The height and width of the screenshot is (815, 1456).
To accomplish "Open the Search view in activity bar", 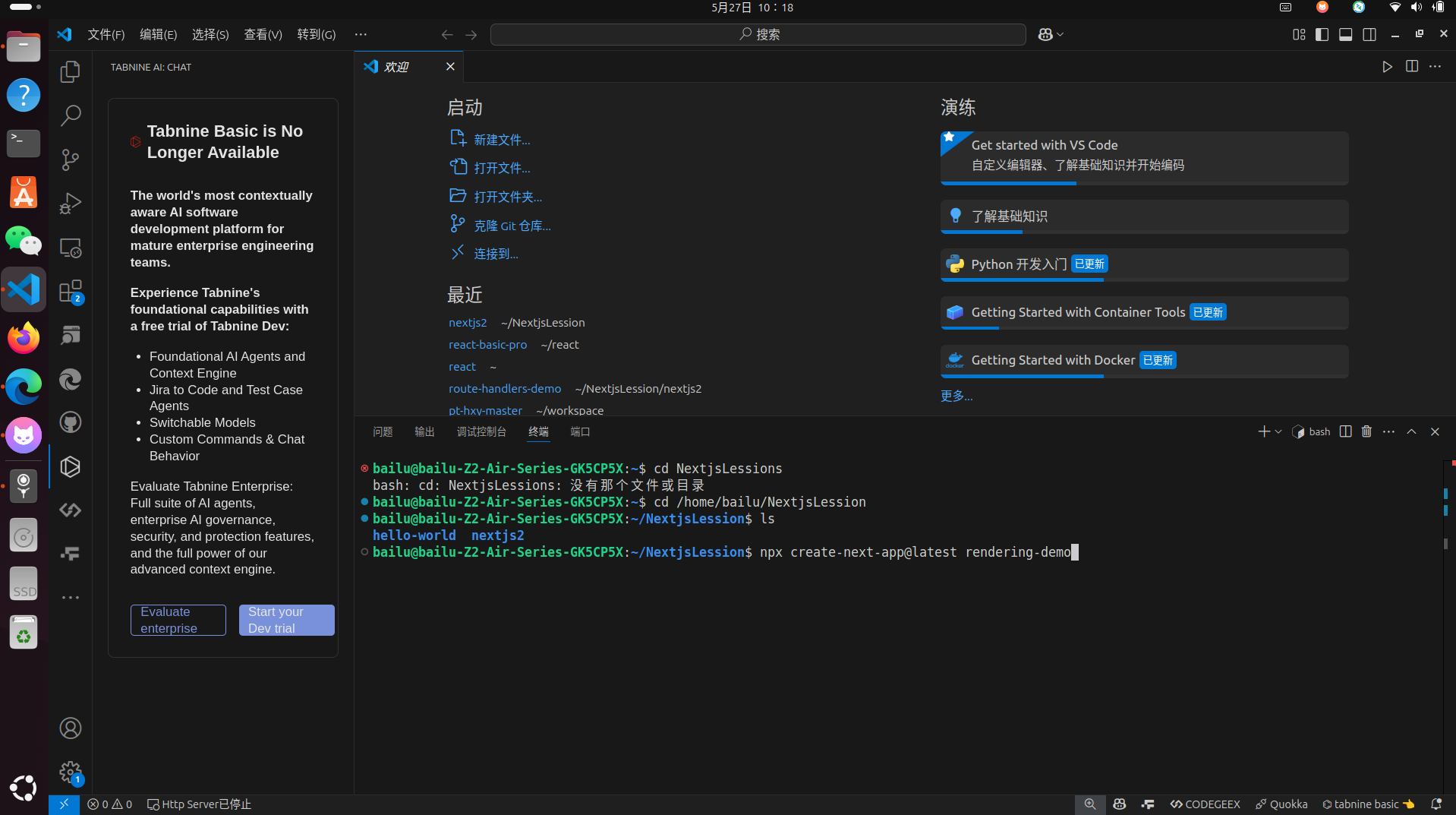I will point(71,115).
